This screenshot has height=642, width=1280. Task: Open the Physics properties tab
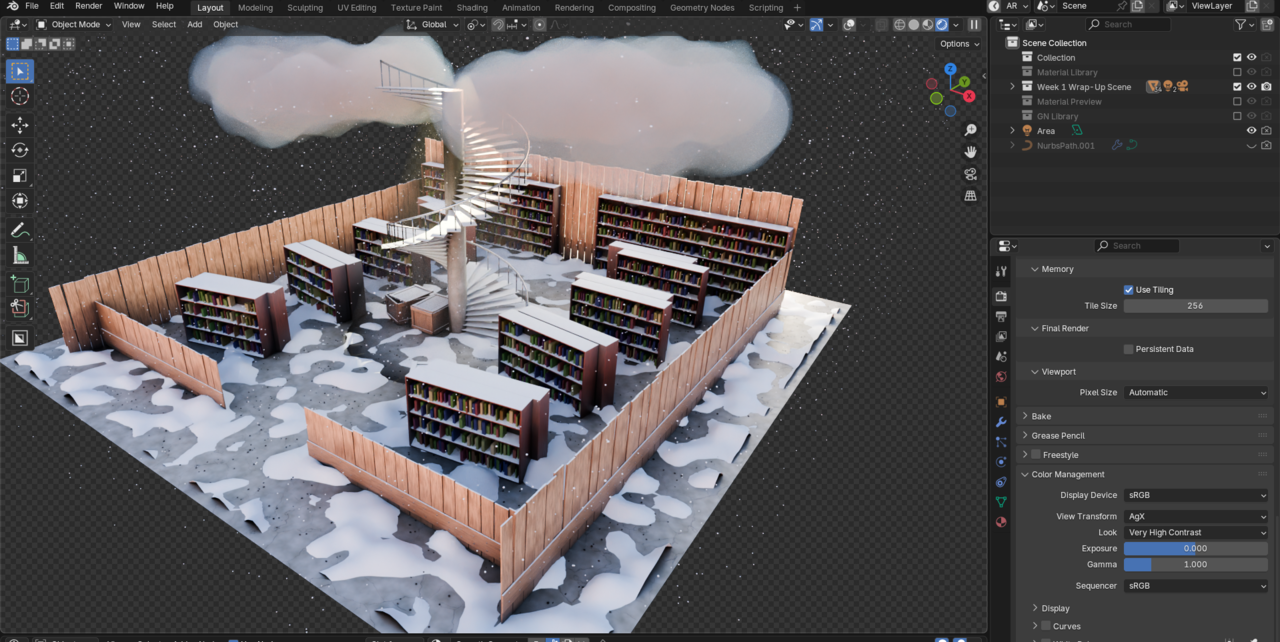tap(1001, 462)
